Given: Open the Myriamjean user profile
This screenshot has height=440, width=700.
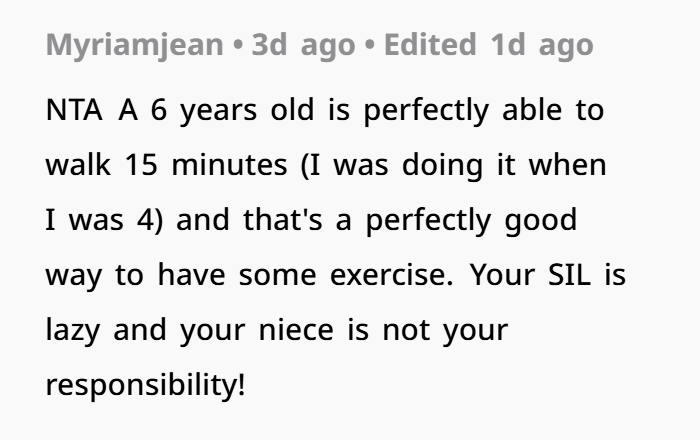Looking at the screenshot, I should click(x=134, y=45).
